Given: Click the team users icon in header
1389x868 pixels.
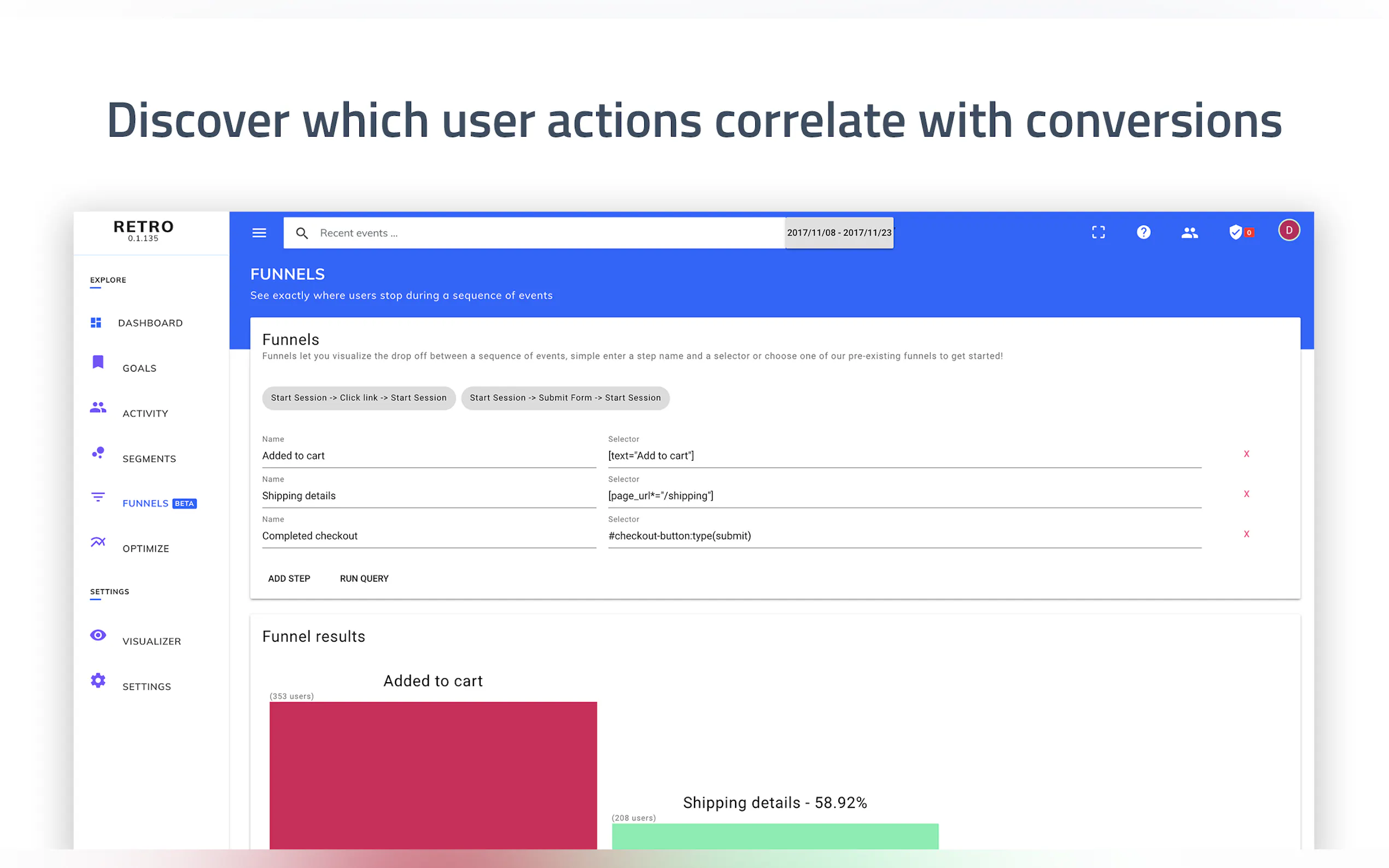Looking at the screenshot, I should 1189,232.
